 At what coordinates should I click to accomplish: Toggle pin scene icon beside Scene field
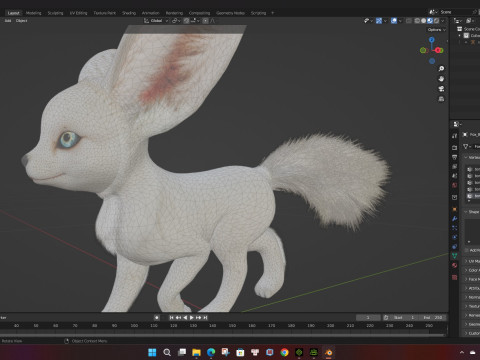[475, 12]
